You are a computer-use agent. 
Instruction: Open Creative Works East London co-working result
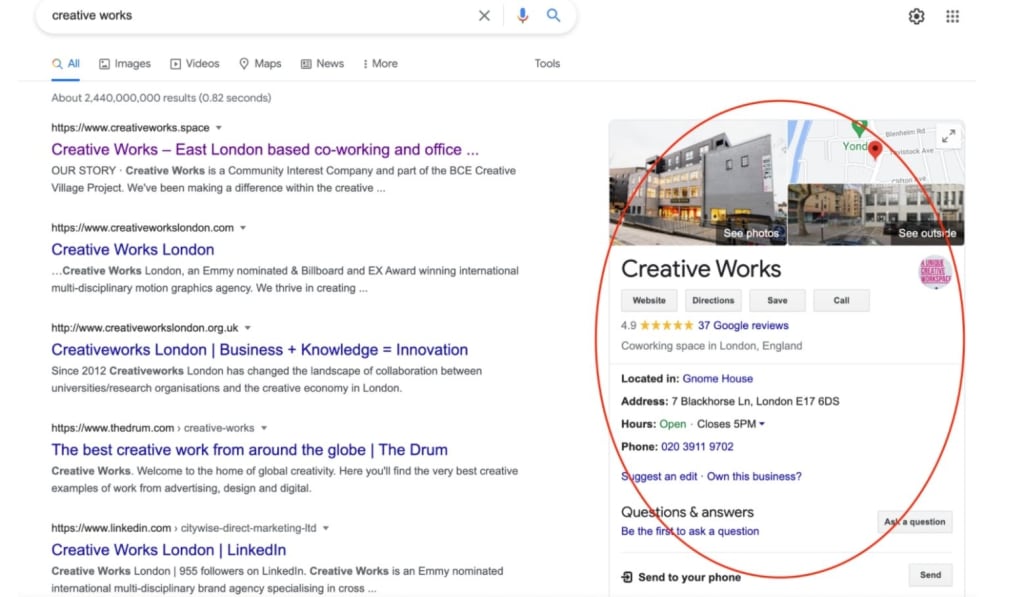click(265, 150)
